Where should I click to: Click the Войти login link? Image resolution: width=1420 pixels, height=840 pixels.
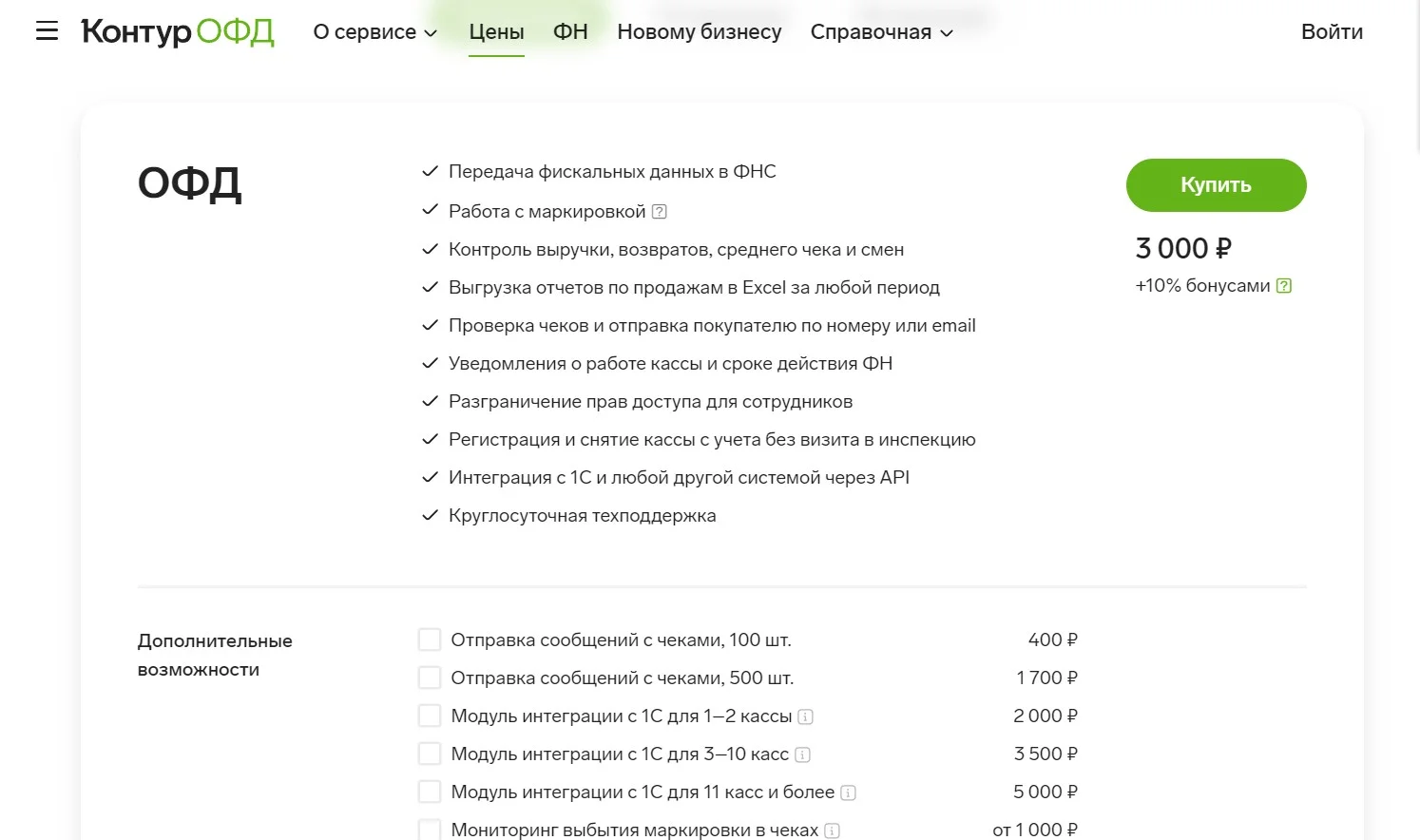coord(1332,32)
